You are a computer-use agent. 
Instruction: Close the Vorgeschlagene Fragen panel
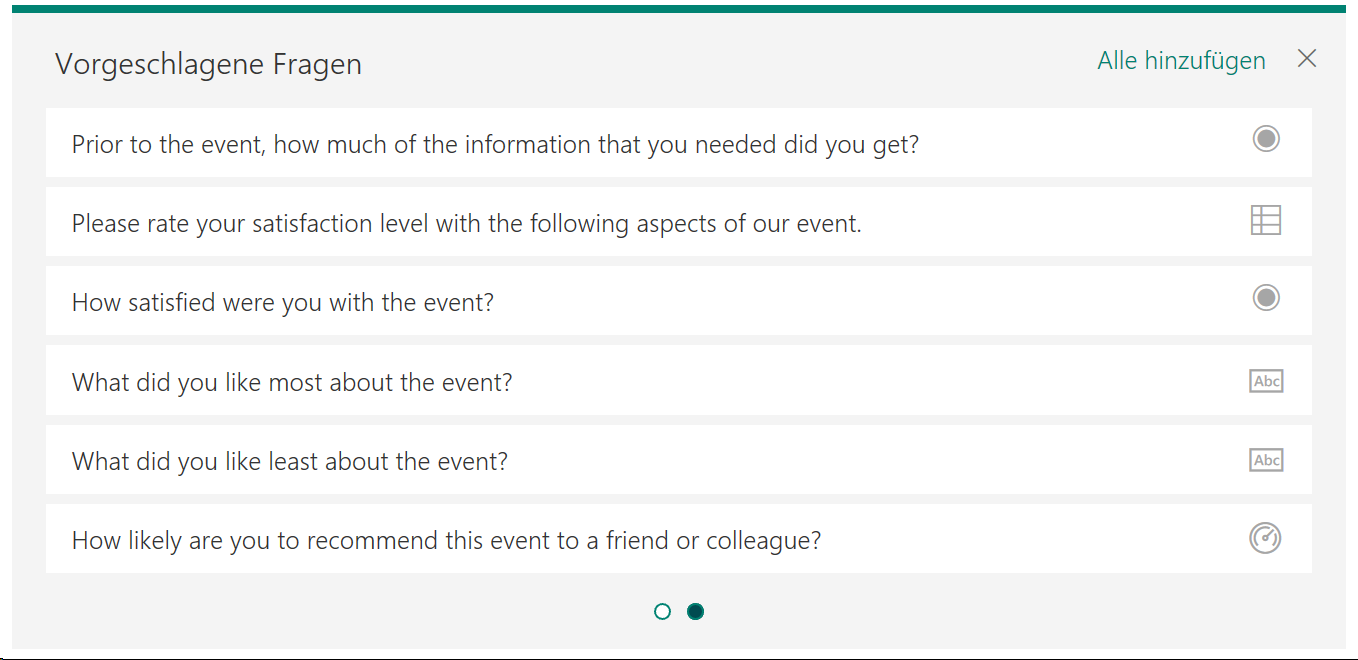tap(1306, 59)
